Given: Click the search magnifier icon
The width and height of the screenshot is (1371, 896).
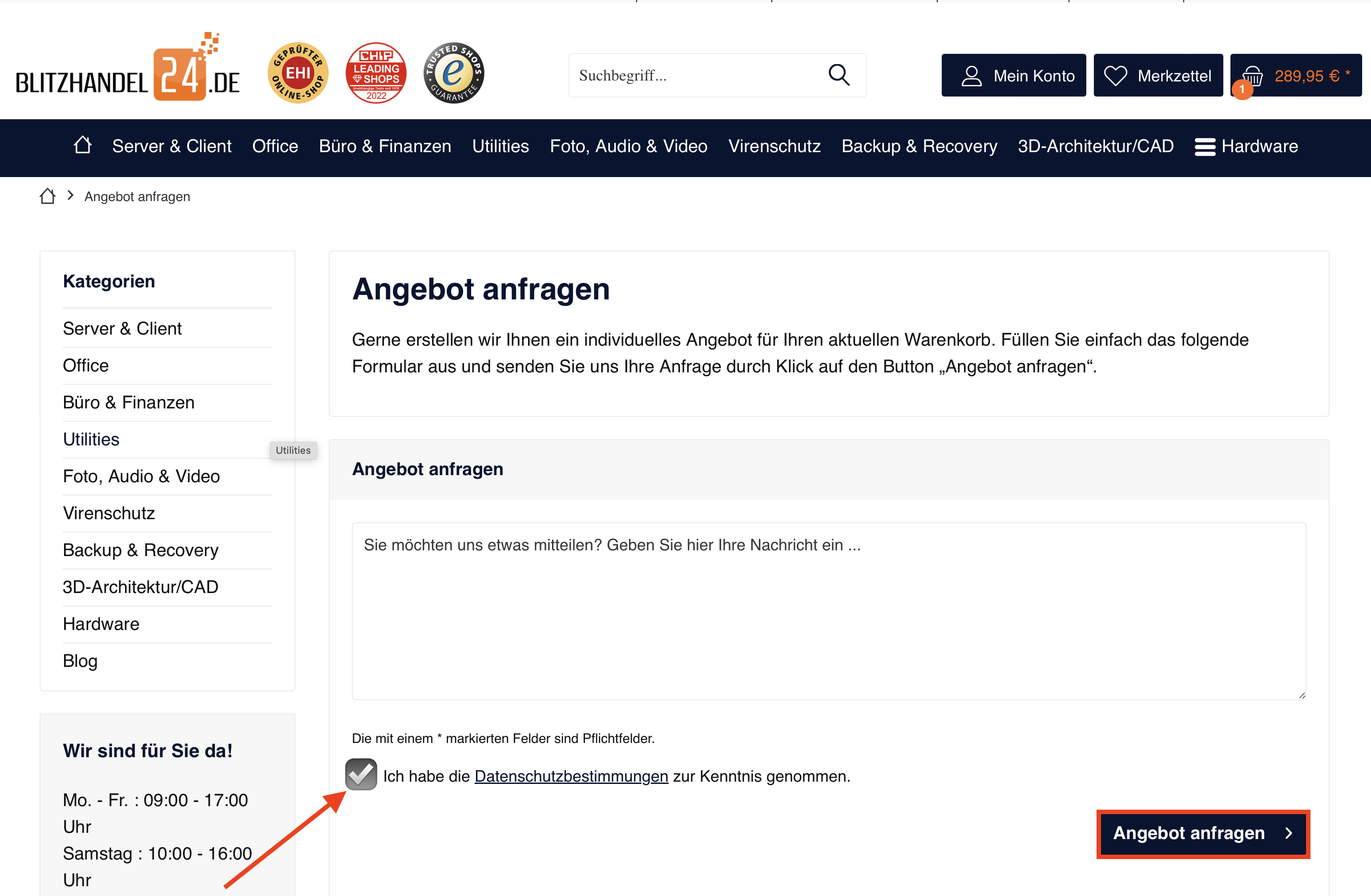Looking at the screenshot, I should click(839, 75).
